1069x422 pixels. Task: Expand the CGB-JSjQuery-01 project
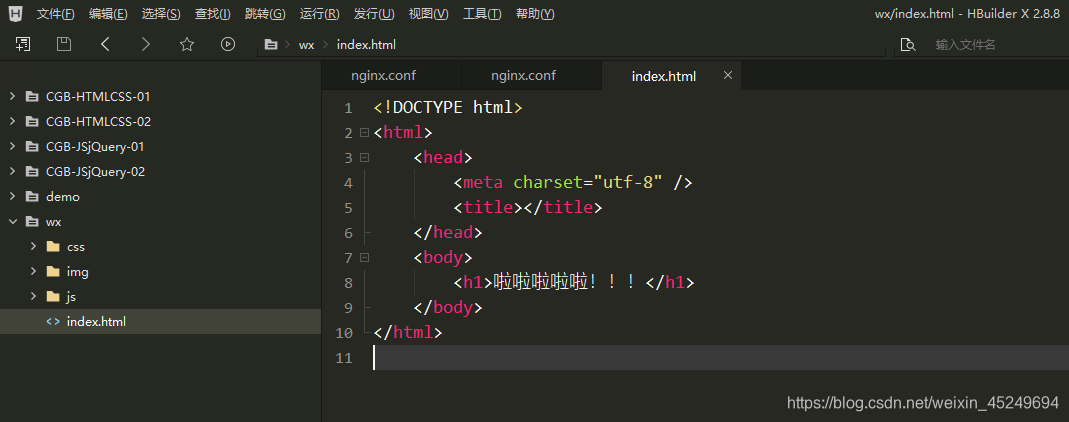pos(12,147)
